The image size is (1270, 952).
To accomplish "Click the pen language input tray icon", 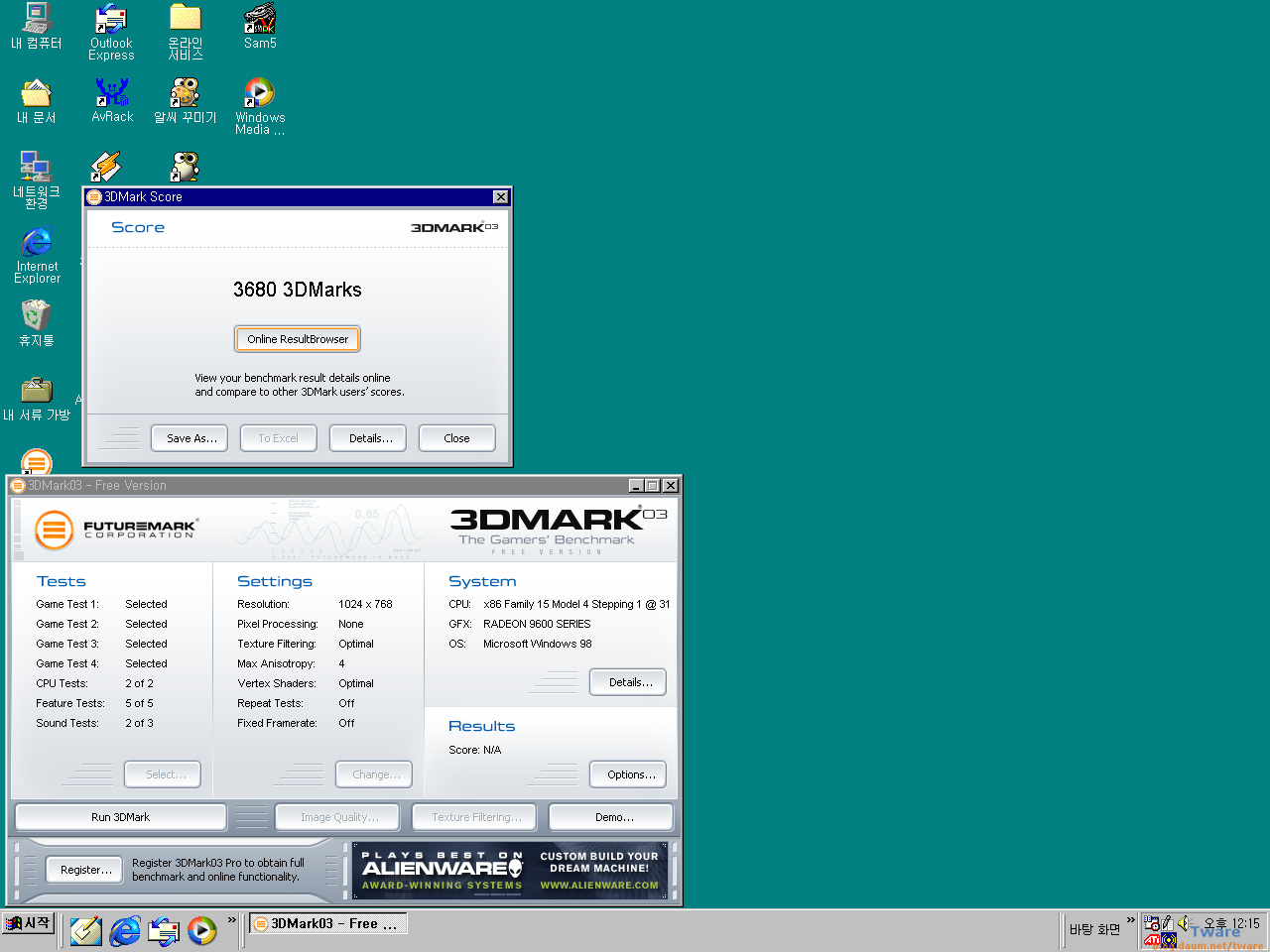I will pyautogui.click(x=1168, y=923).
